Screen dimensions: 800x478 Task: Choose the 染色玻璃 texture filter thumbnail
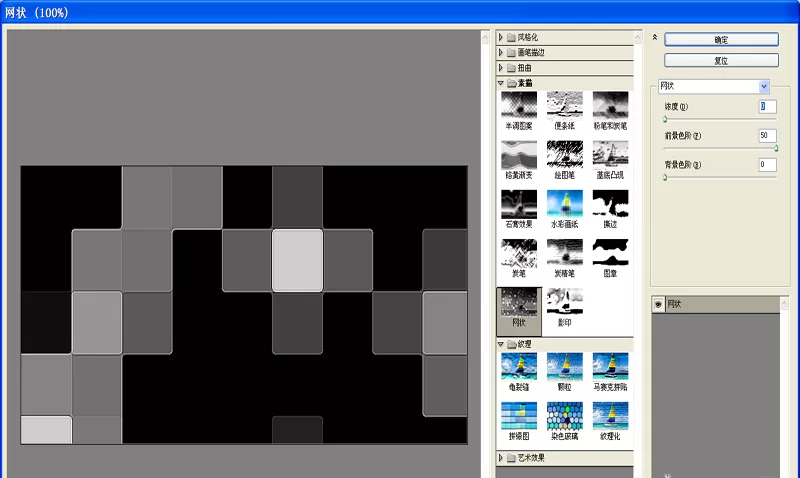click(x=564, y=416)
